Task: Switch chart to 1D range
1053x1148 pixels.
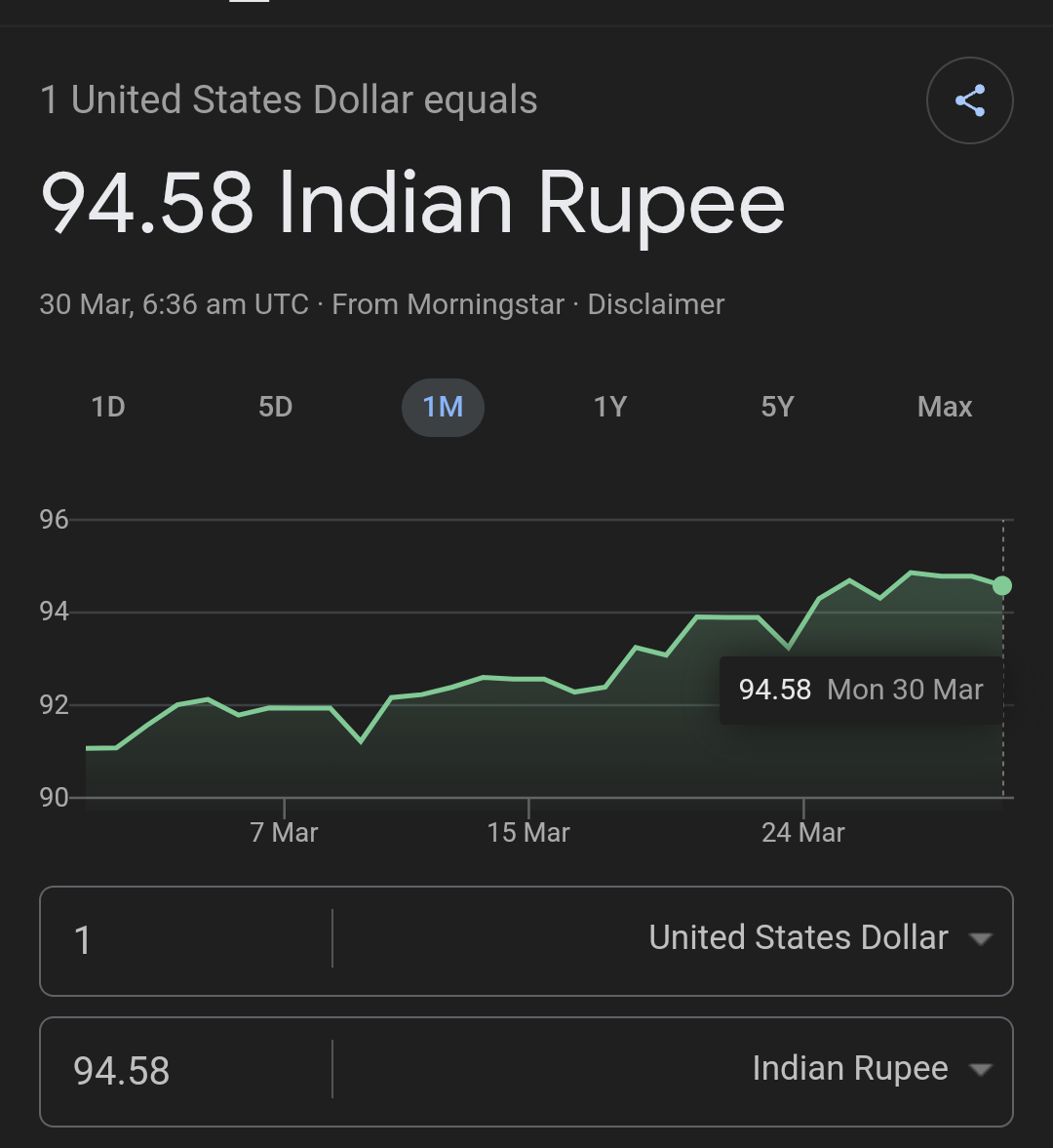Action: point(108,407)
